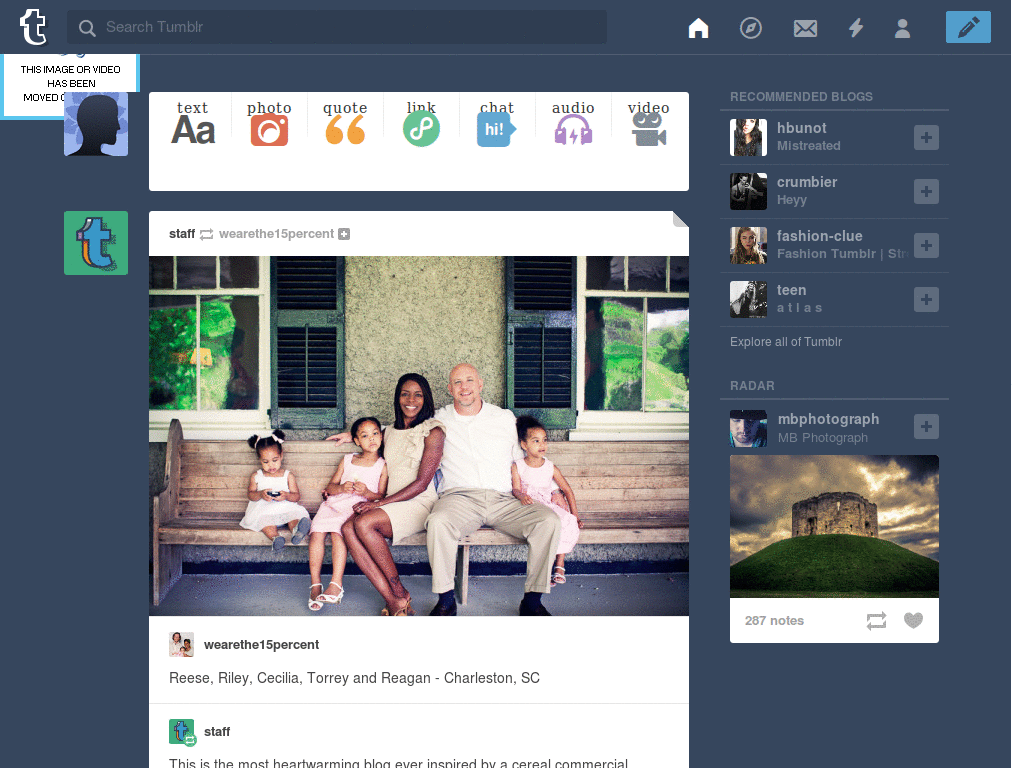Create a new video post
Viewport: 1024px width, 768px height.
(648, 123)
